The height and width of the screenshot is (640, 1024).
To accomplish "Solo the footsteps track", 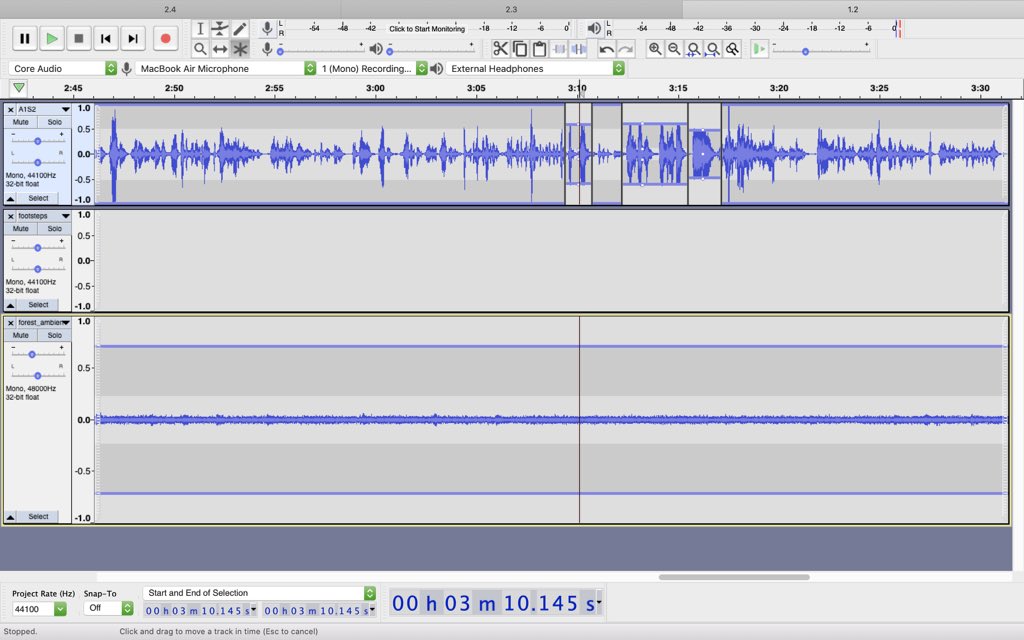I will [x=54, y=229].
